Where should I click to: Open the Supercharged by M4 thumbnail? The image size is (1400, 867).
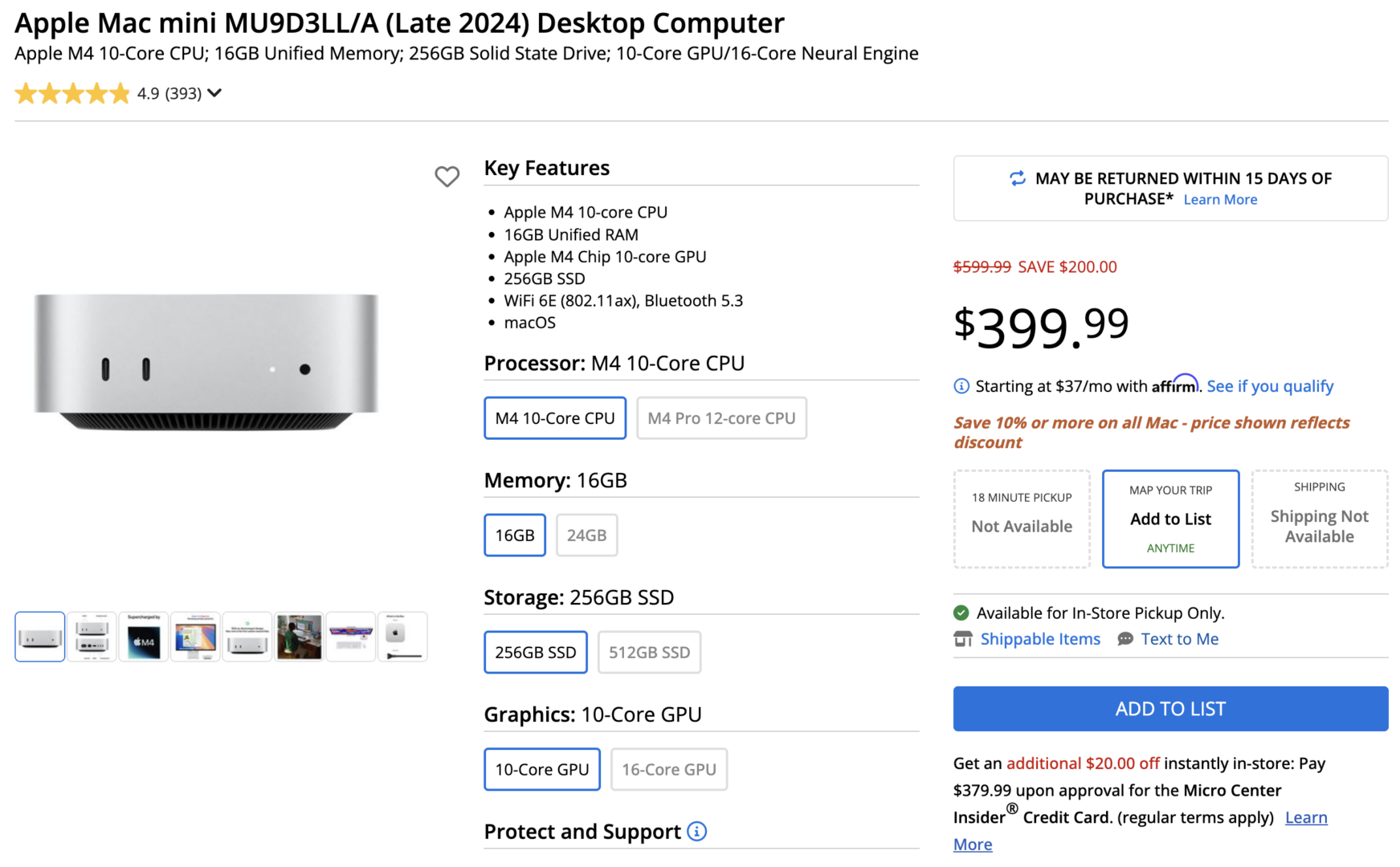click(x=143, y=637)
